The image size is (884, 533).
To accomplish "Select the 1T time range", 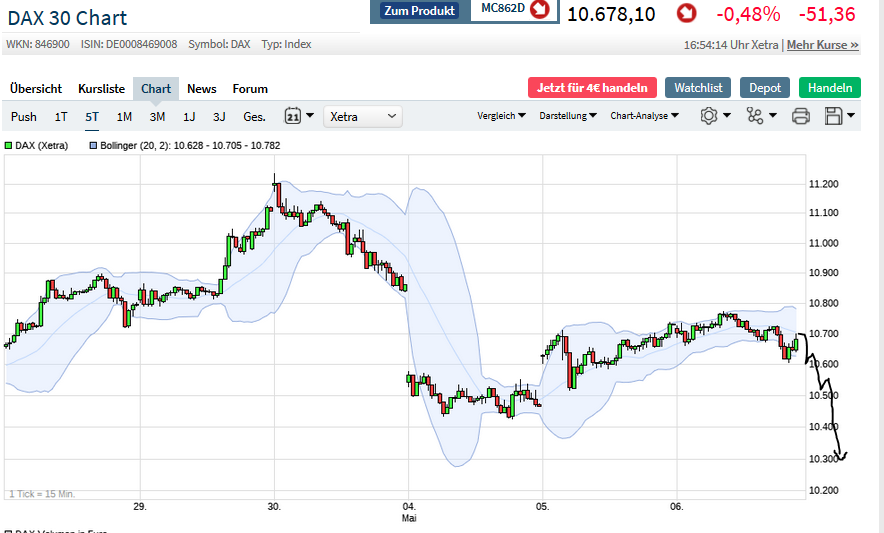I will point(61,117).
